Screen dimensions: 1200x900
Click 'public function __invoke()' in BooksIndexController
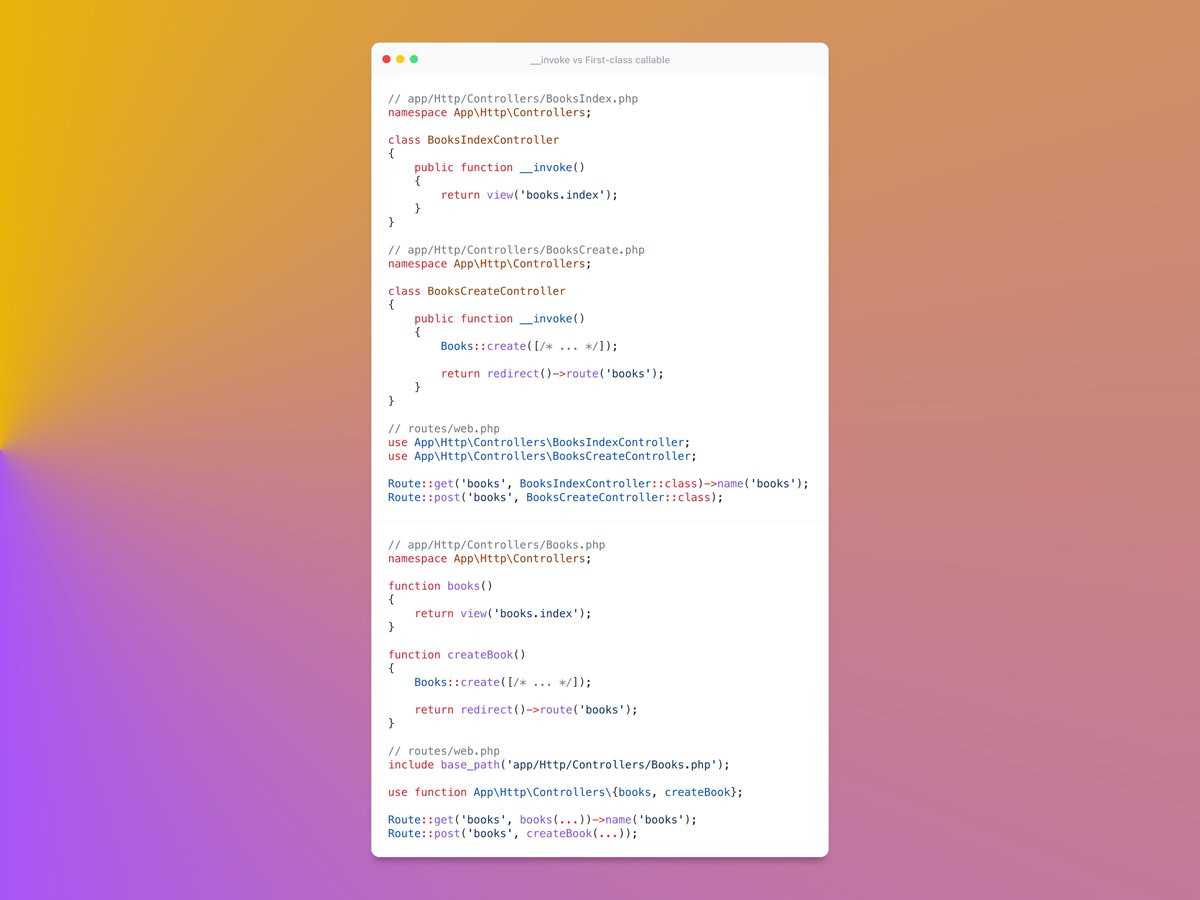click(500, 168)
